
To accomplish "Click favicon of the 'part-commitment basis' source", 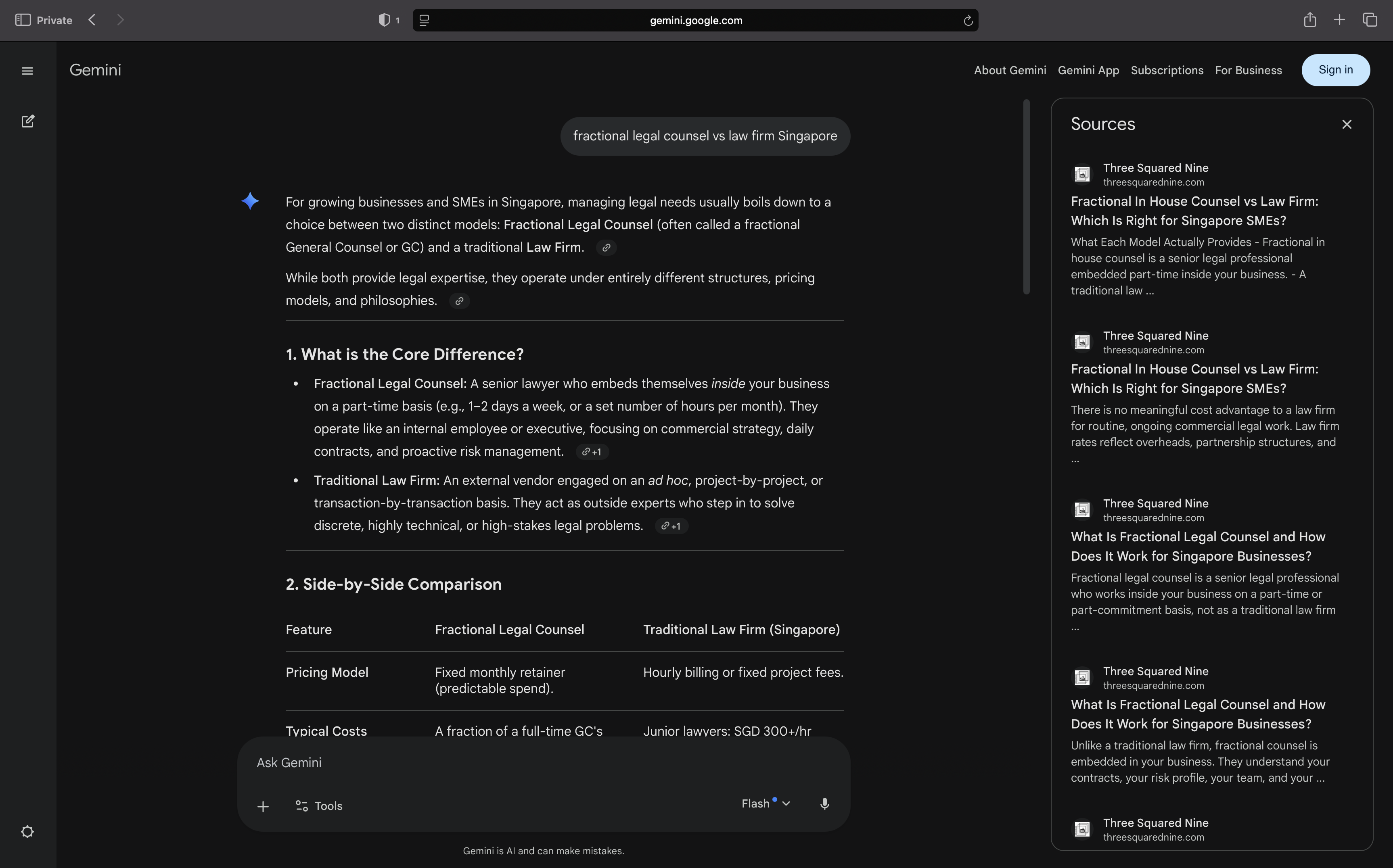I will click(1082, 509).
